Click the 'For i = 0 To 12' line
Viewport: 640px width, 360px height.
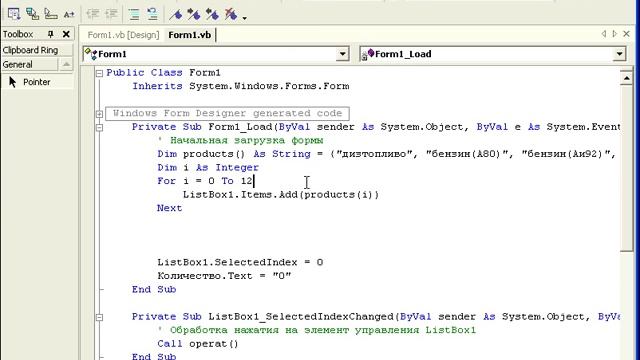(205, 181)
